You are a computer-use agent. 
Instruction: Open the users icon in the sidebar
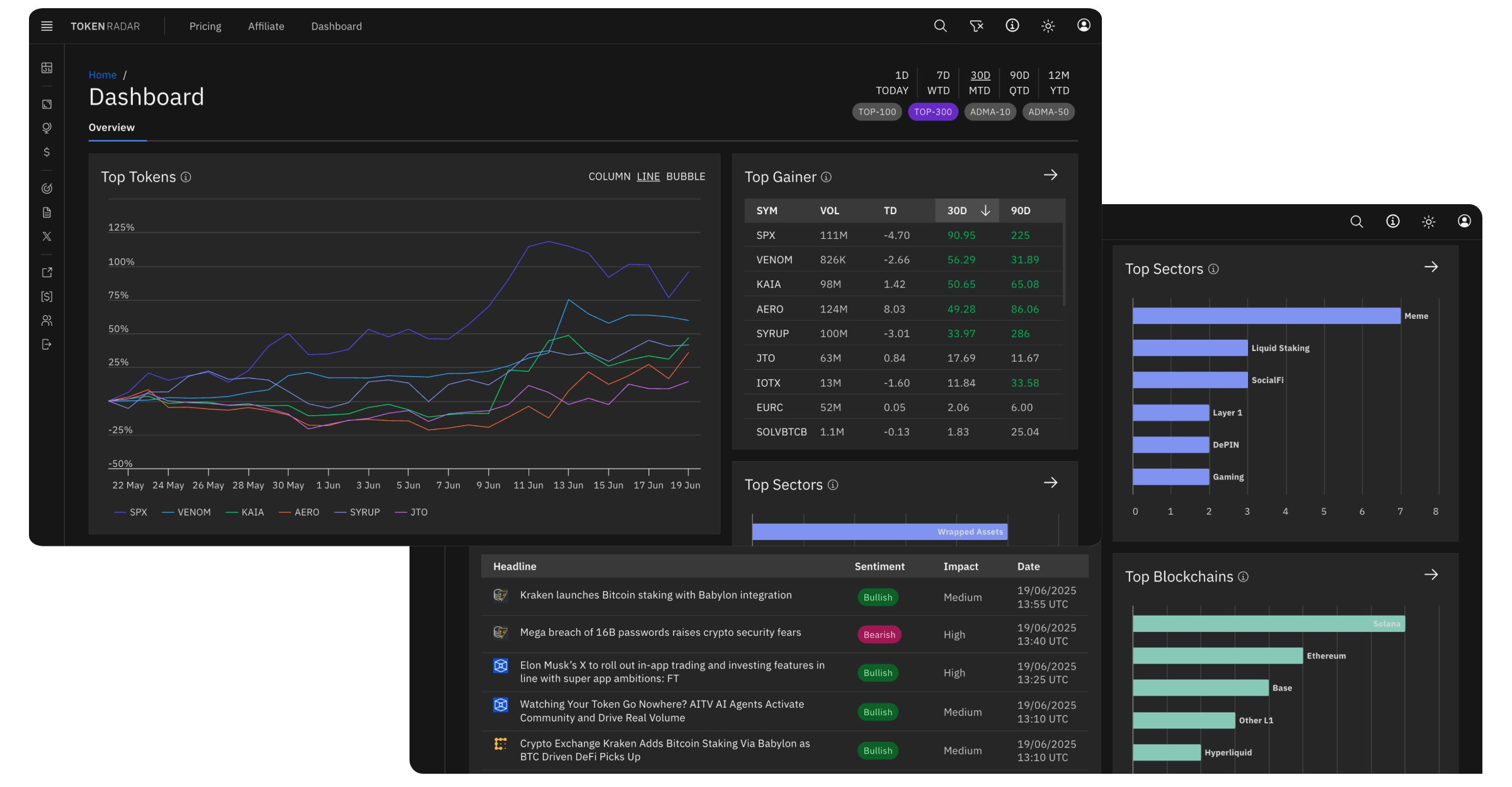click(x=47, y=320)
